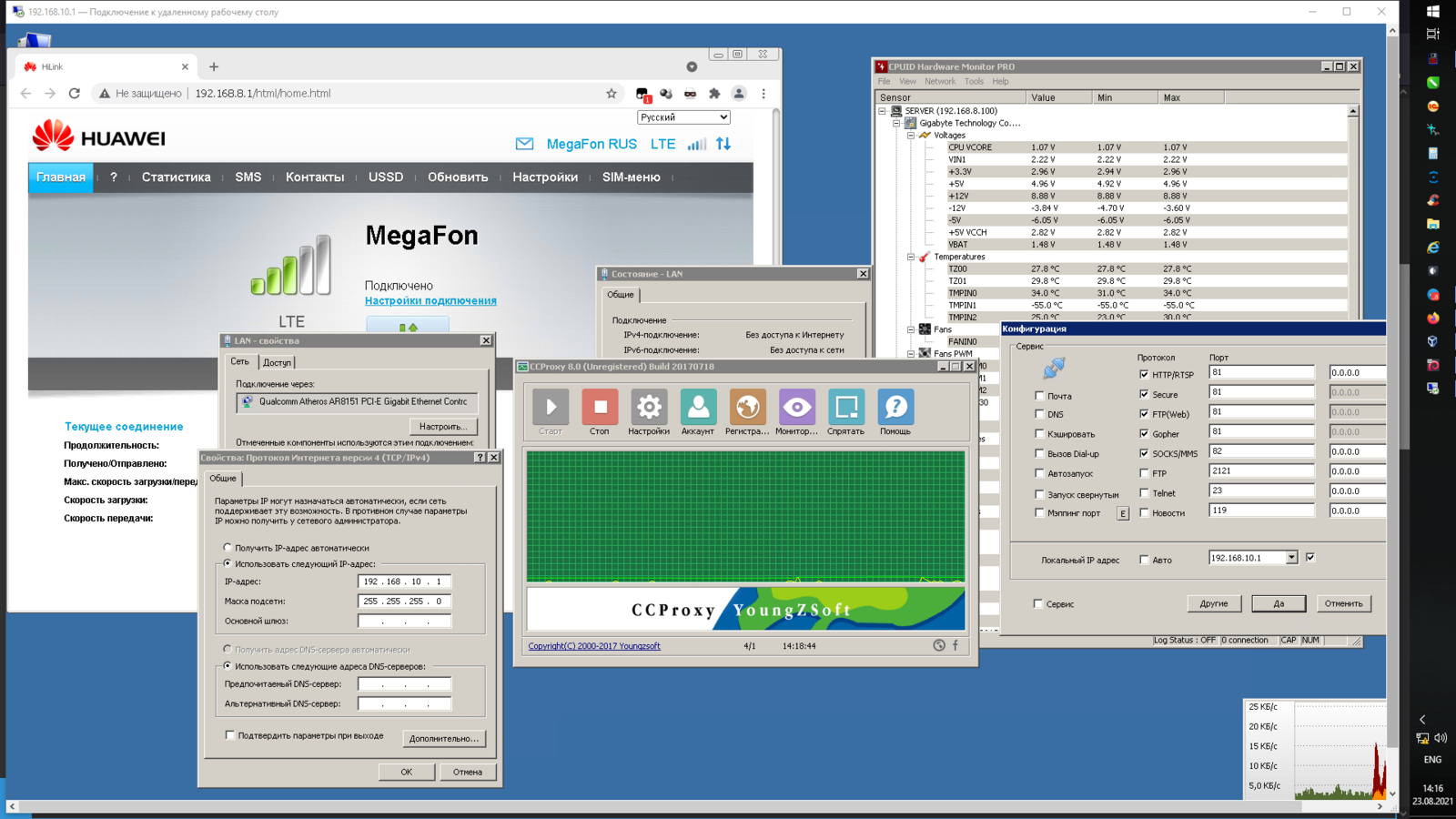Click the red Стоп icon in CCProxy
The image size is (1456, 819).
[x=600, y=408]
